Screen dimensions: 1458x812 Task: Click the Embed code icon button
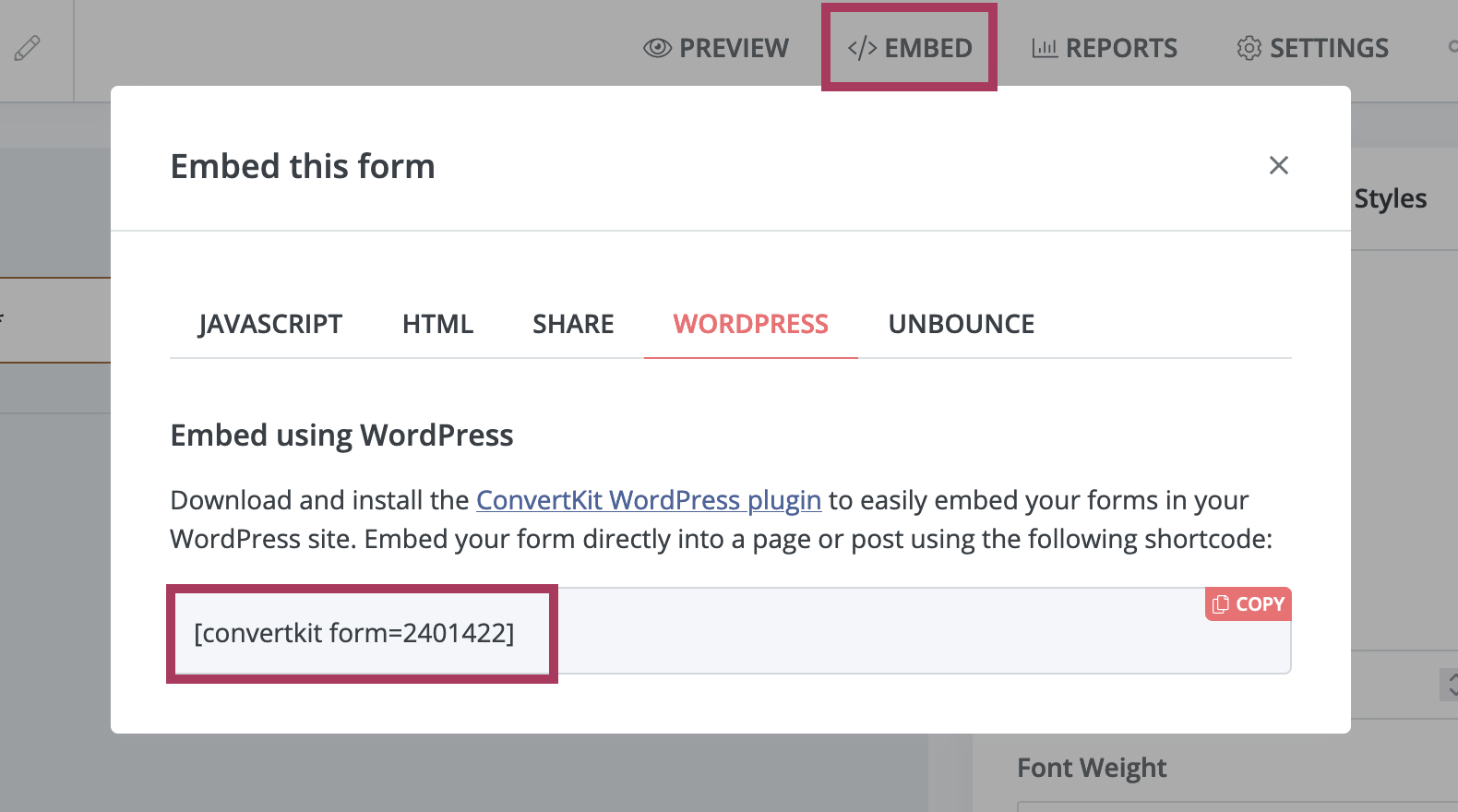[909, 48]
